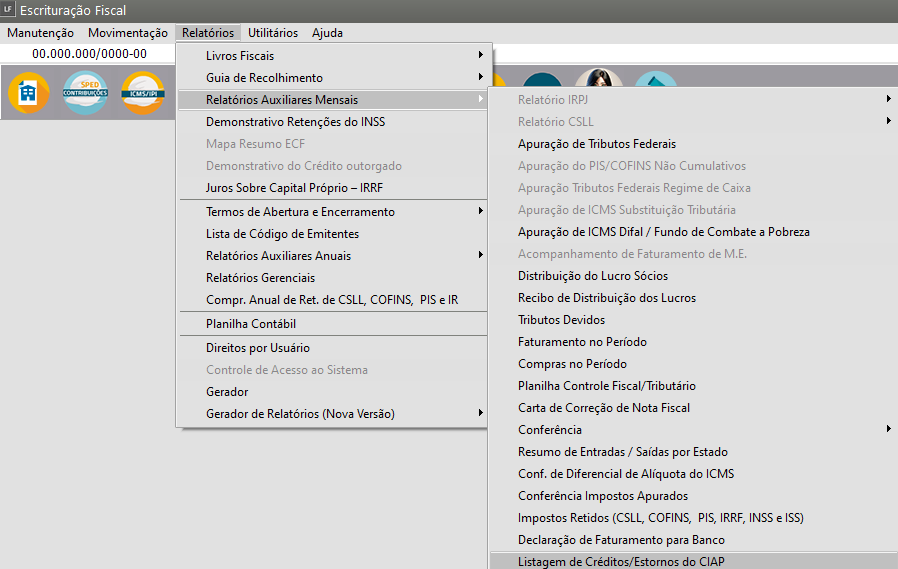Select Demonstrativo Retenções do INSS
The height and width of the screenshot is (569, 898).
tap(295, 122)
